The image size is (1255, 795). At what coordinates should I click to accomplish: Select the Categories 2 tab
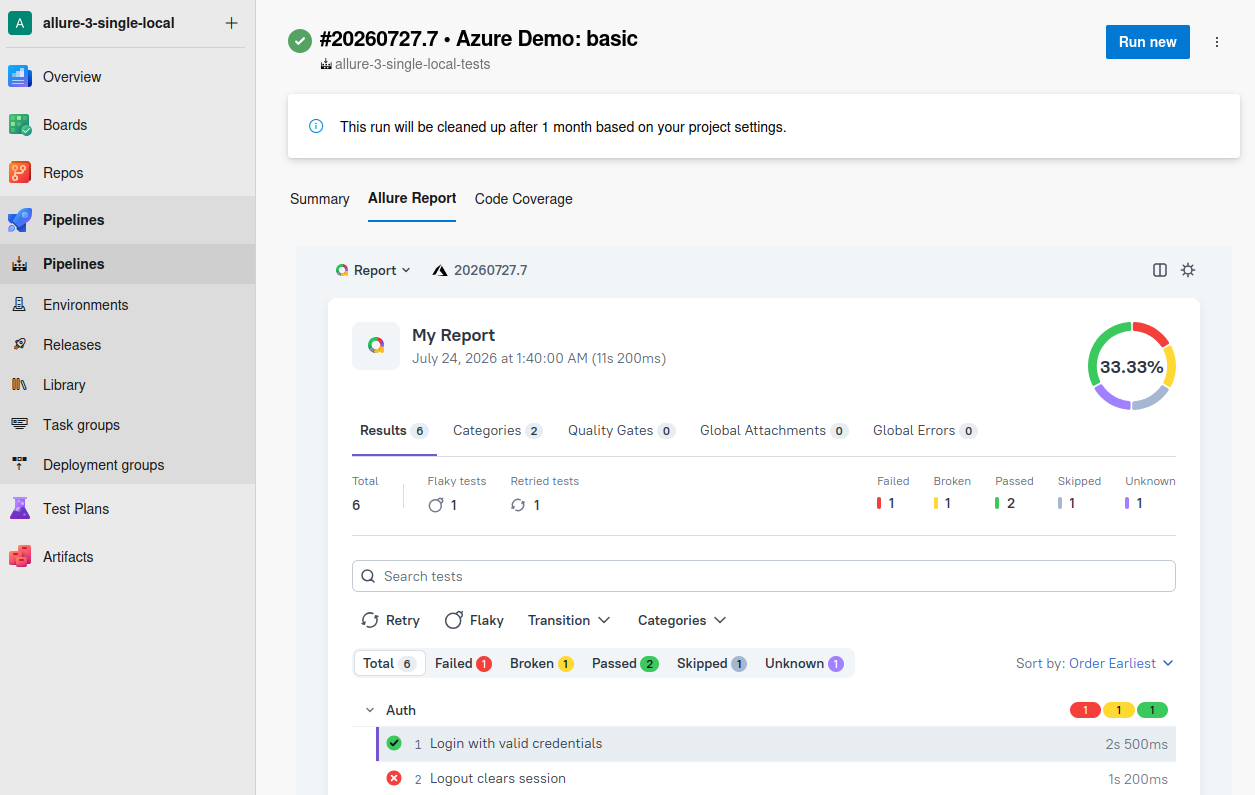coord(497,431)
